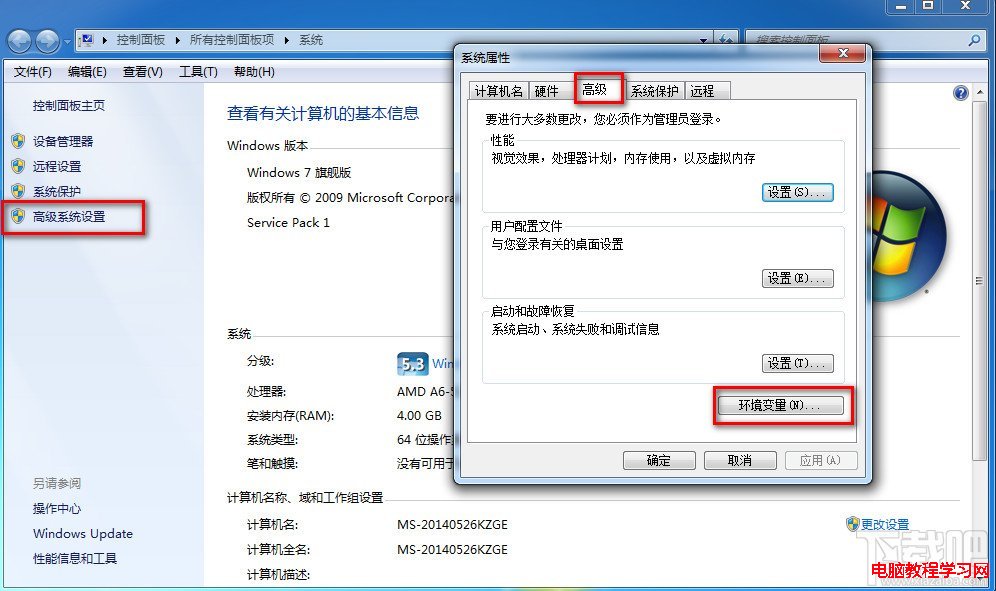Image resolution: width=996 pixels, height=591 pixels.
Task: Open the 高级系统设置 link
Action: tap(69, 217)
